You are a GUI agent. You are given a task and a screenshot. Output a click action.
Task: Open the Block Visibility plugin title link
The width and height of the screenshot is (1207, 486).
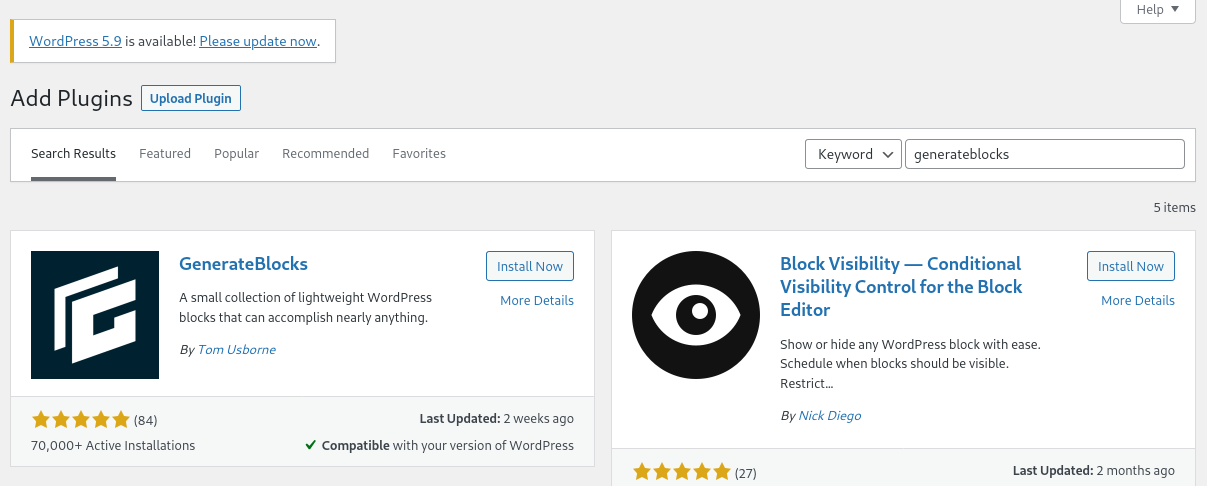(901, 287)
